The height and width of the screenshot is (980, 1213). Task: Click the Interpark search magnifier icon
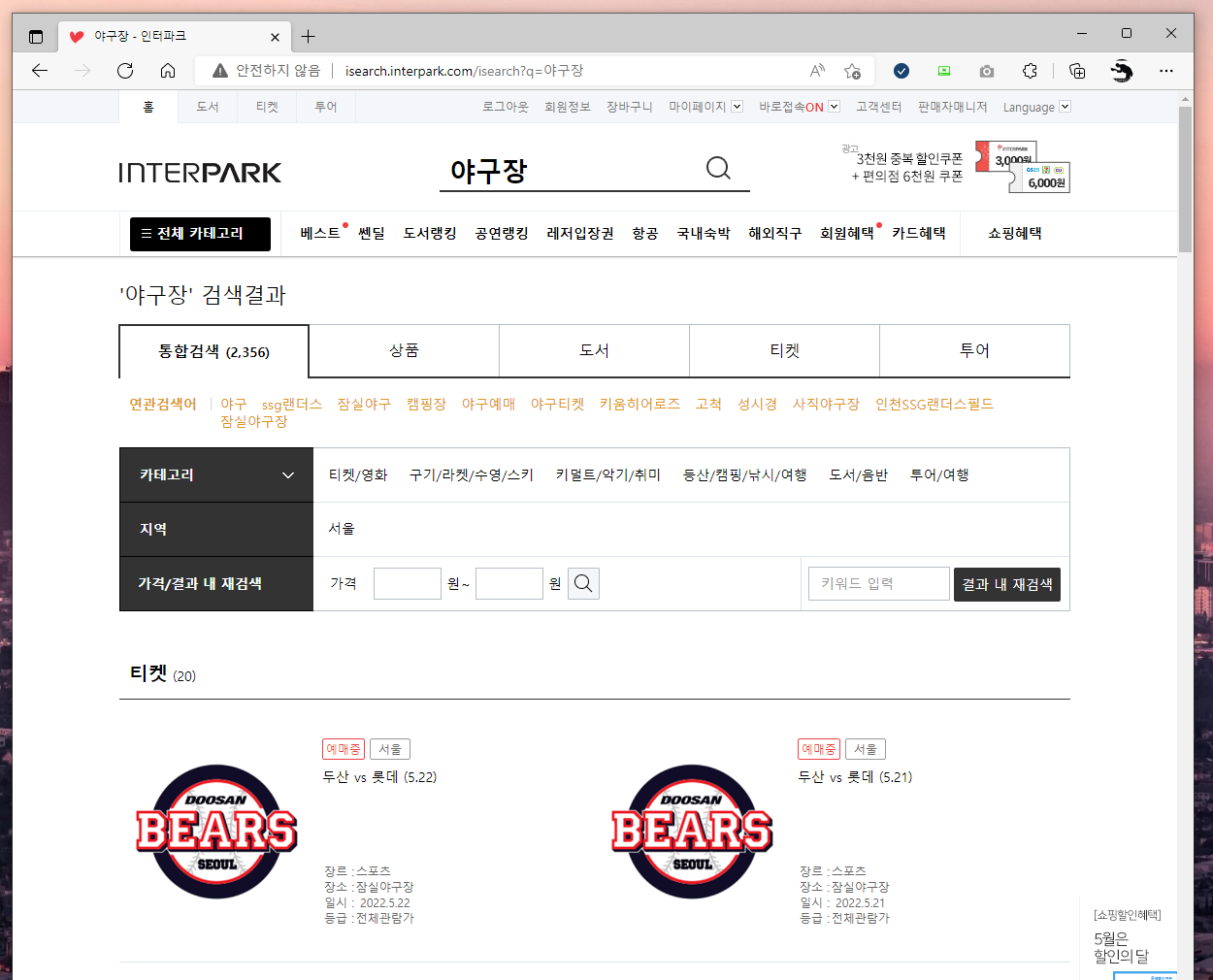718,169
